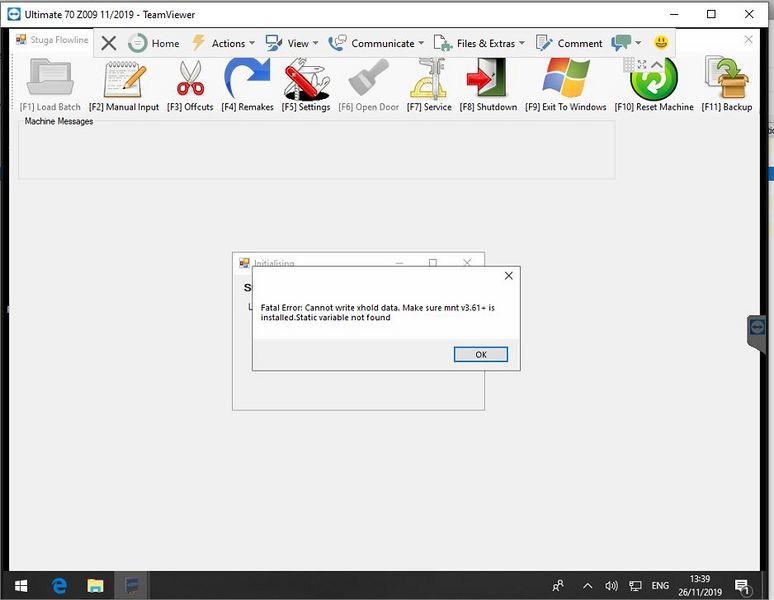Open the TeamViewer side panel handle
Screen dimensions: 774x600
(x=757, y=333)
